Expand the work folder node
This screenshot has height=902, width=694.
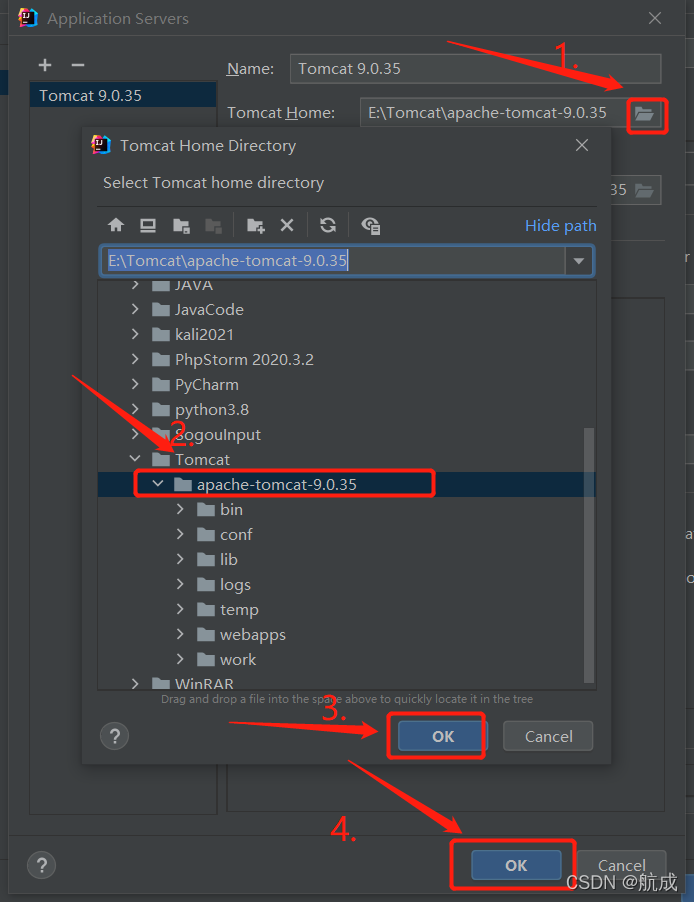(180, 659)
